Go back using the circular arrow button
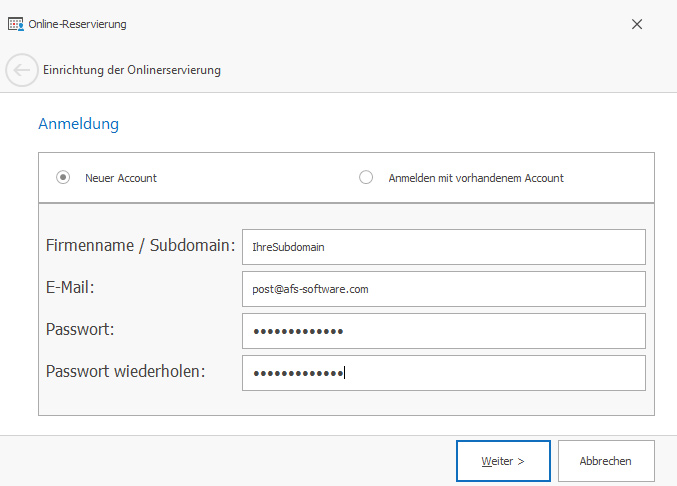Screen dimensions: 677x486 (22, 70)
